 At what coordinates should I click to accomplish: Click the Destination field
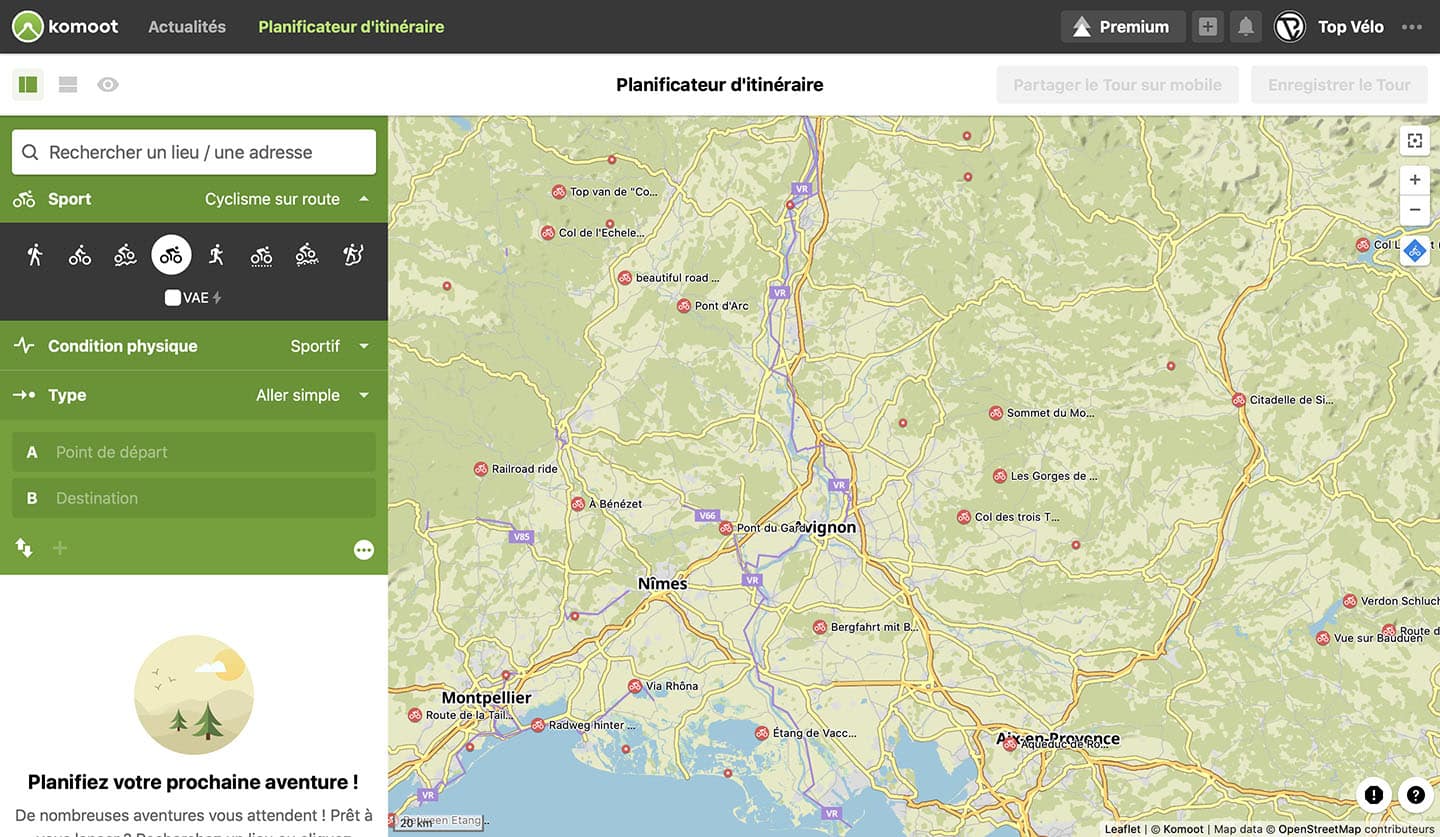click(x=194, y=498)
